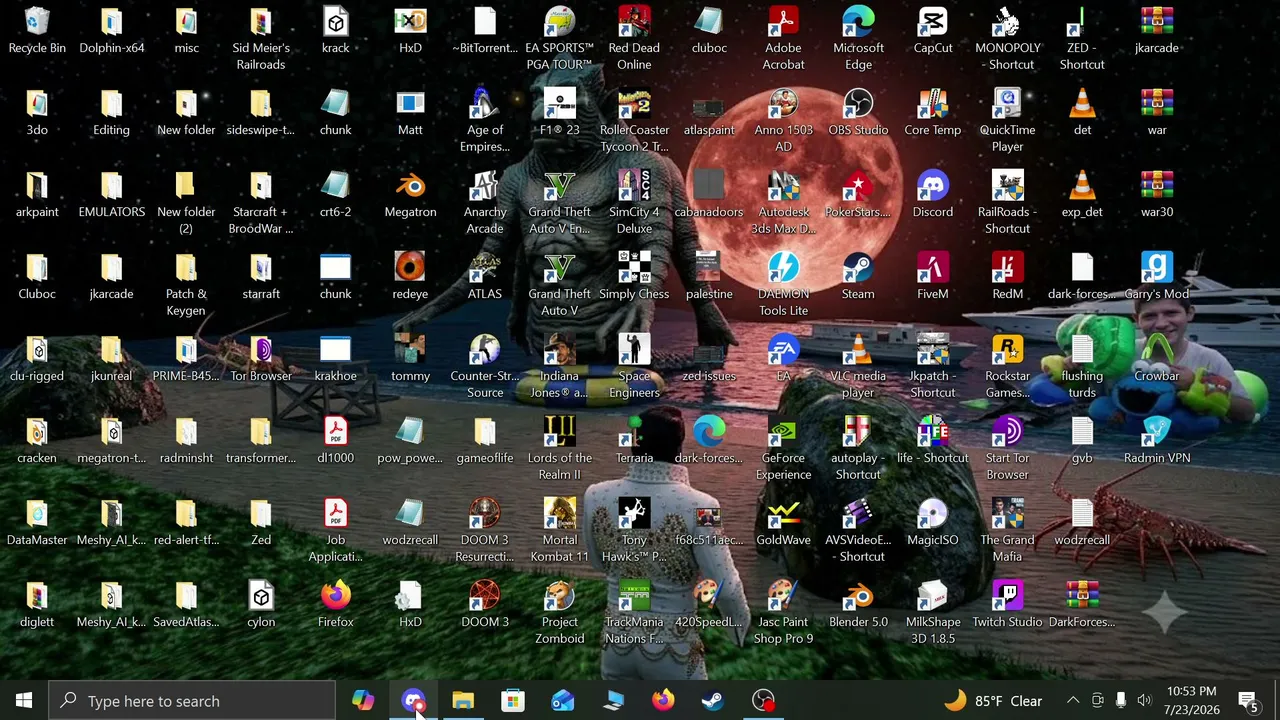The height and width of the screenshot is (720, 1280).
Task: Open the Start menu
Action: point(24,700)
